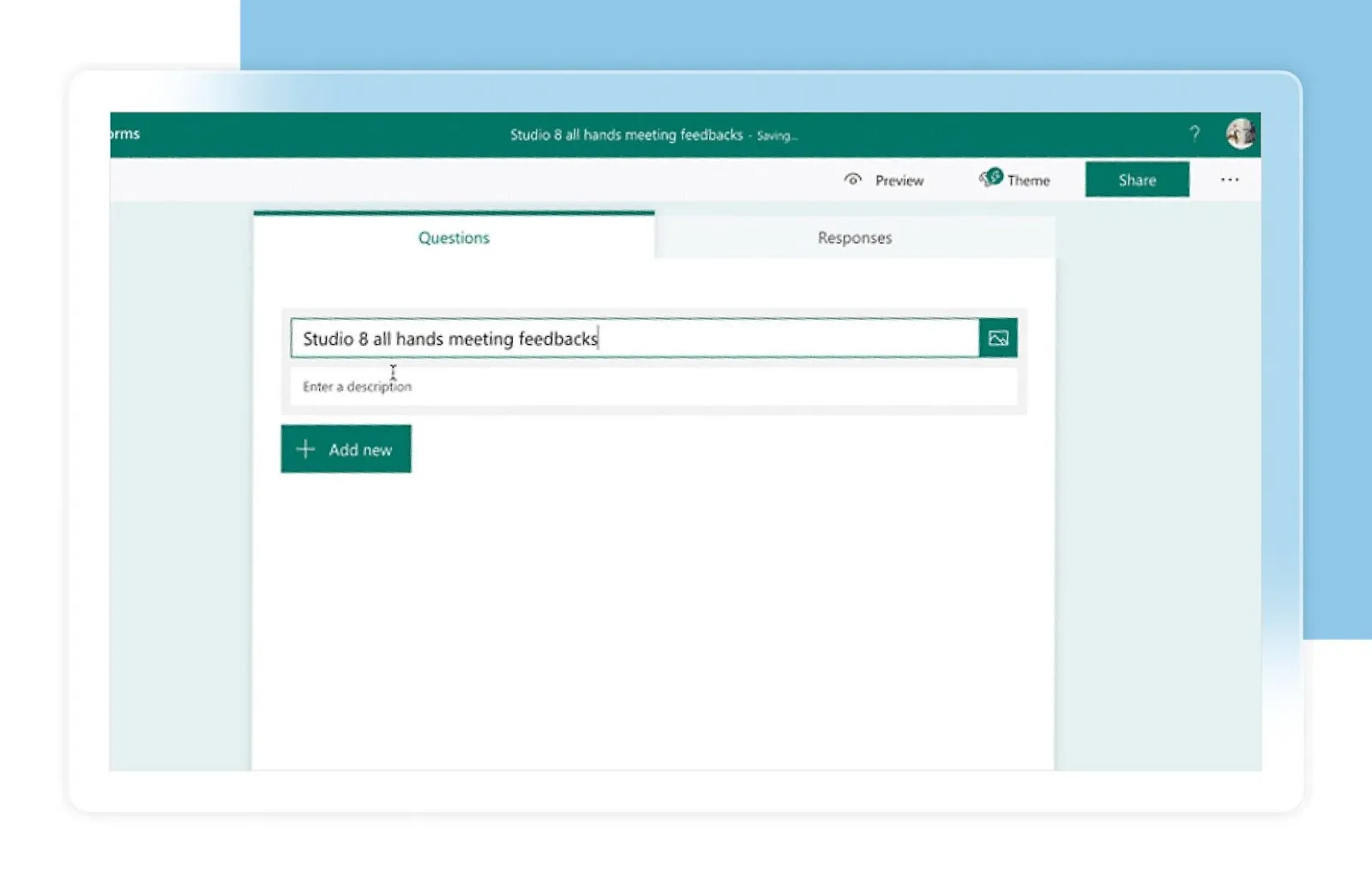Add new question to the form
The image size is (1372, 880).
[x=346, y=449]
